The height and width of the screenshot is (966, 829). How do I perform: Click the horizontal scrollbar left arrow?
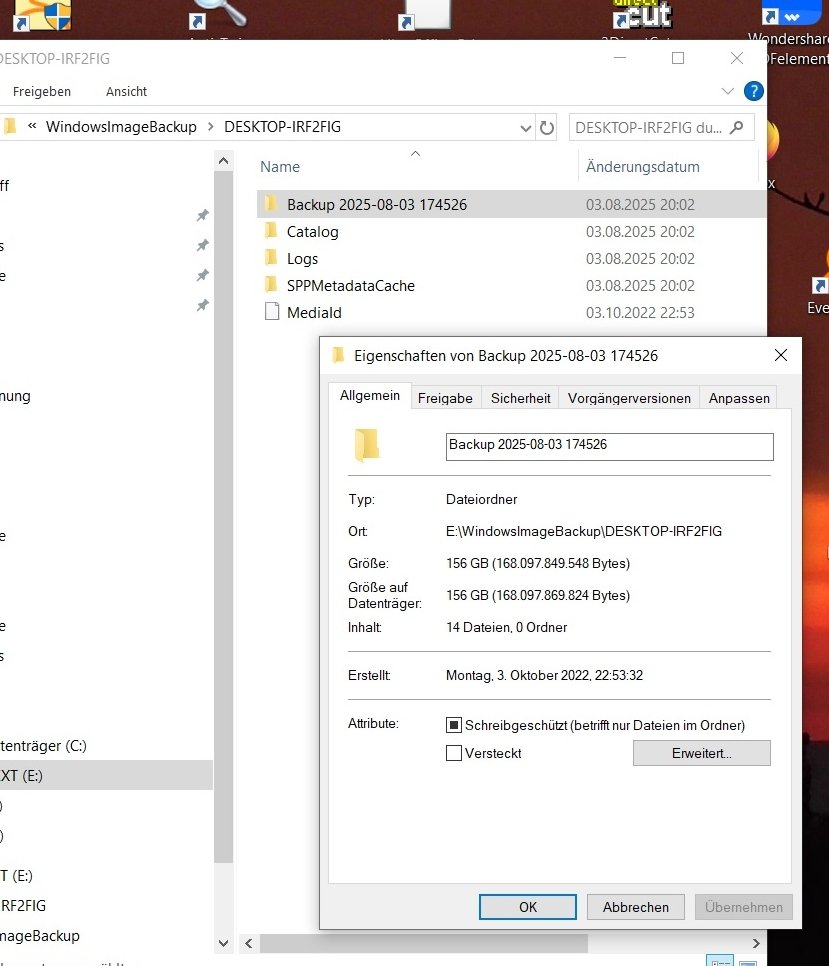point(249,943)
